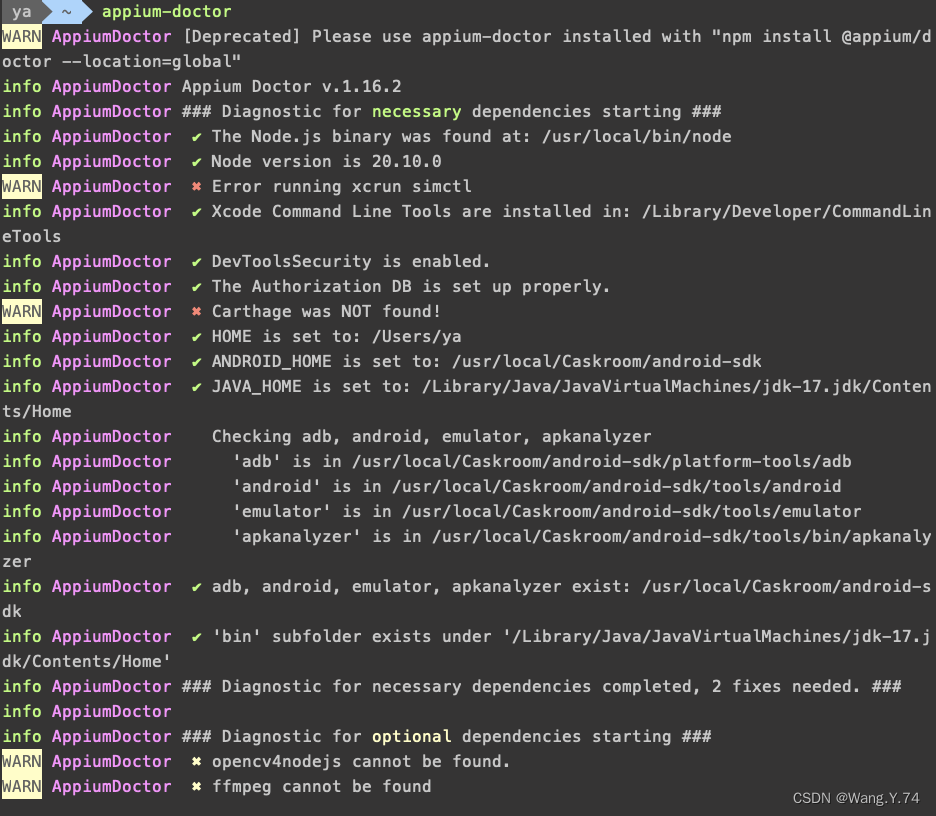Click the checkmark before 'The Node.js binary was found'

[196, 136]
